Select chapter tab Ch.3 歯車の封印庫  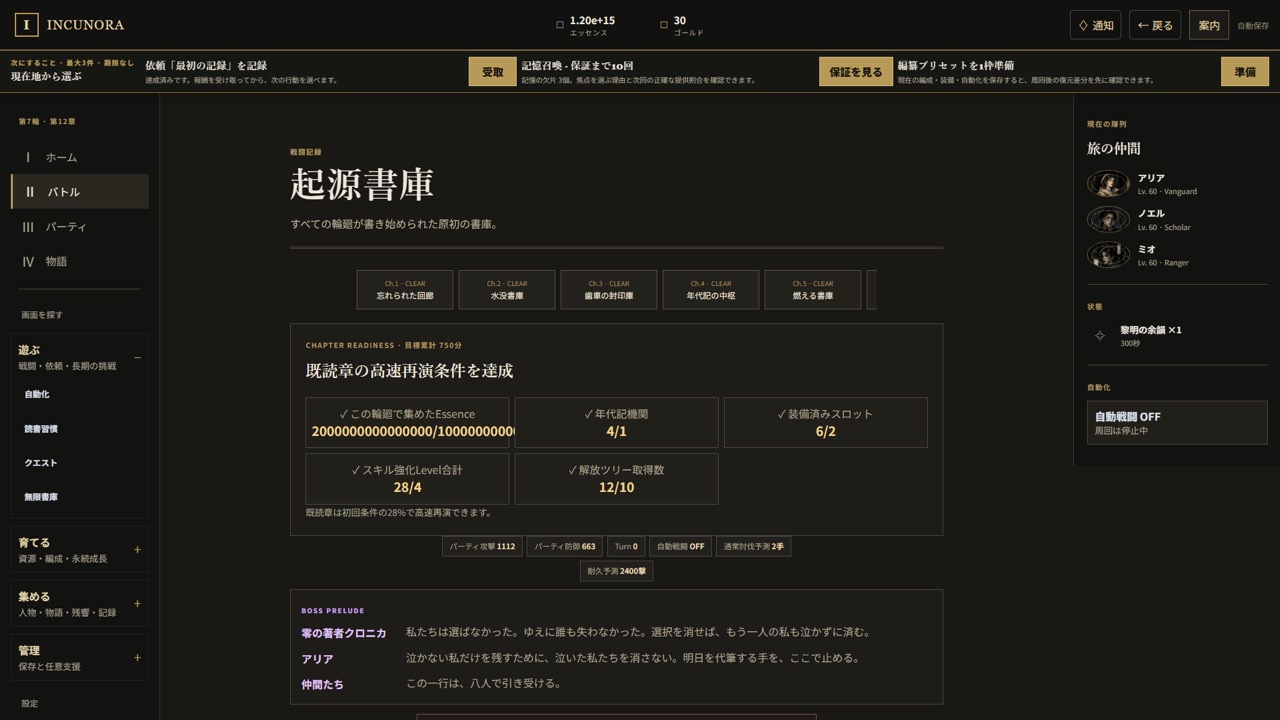[609, 290]
